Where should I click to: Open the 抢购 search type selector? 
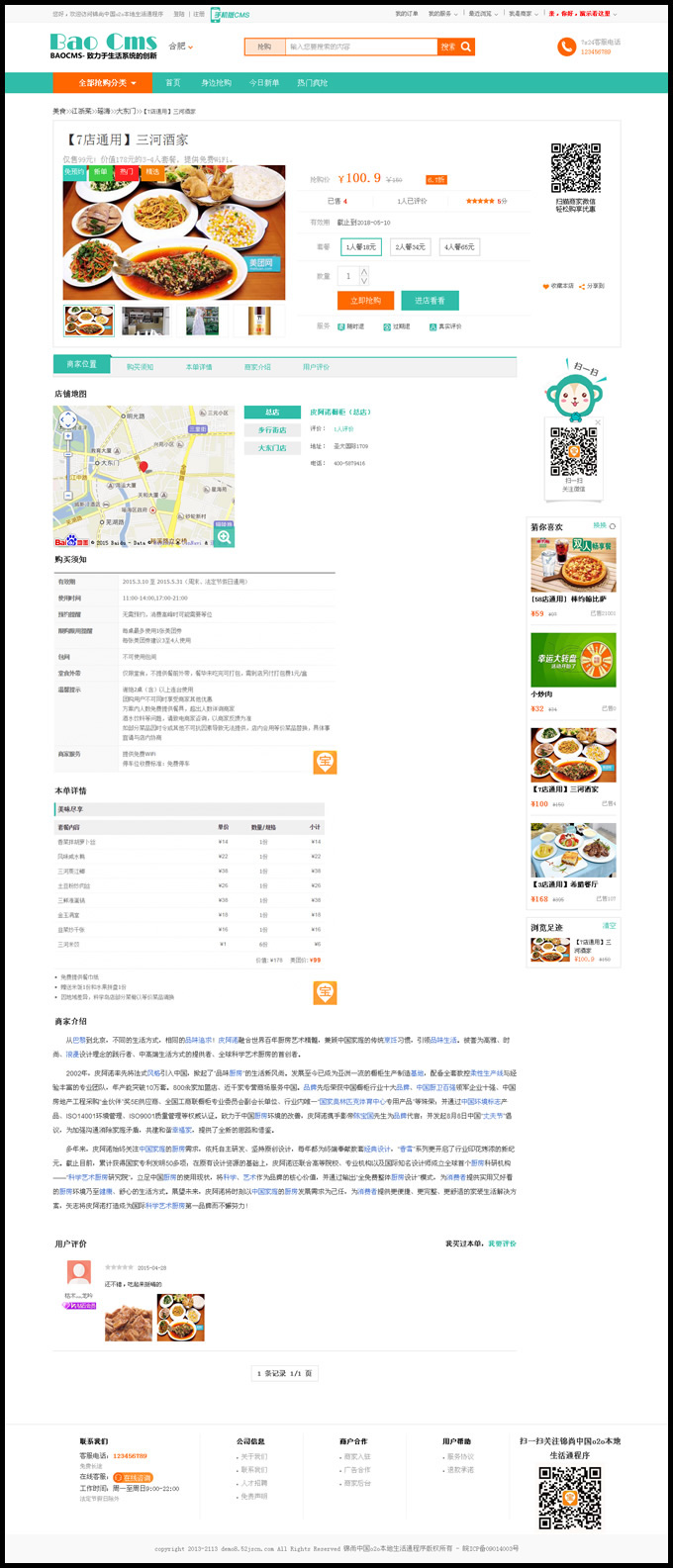tap(265, 46)
